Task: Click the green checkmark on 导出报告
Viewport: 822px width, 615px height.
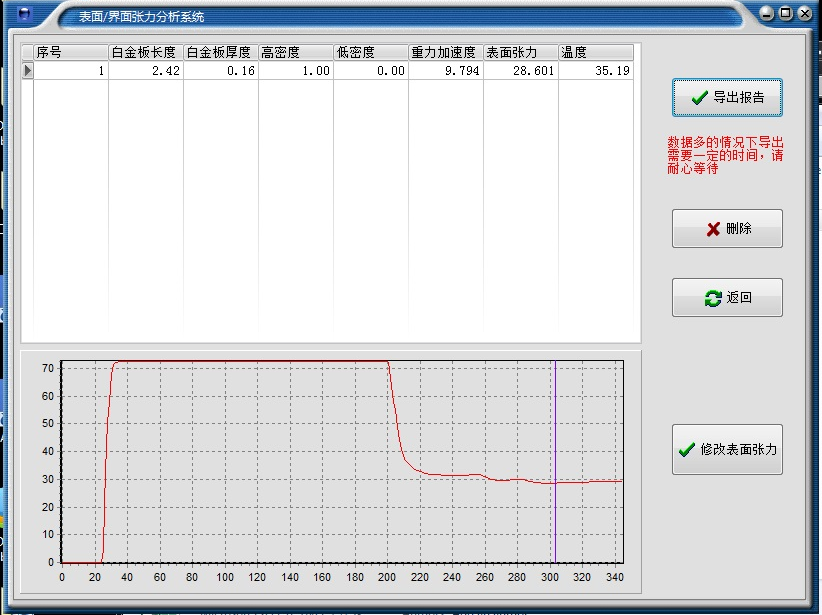Action: pyautogui.click(x=699, y=98)
